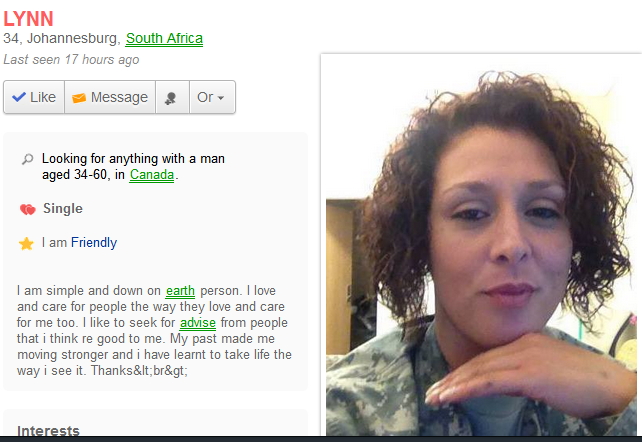Click the Last seen 17 hours ago text
642x442 pixels.
[x=71, y=60]
